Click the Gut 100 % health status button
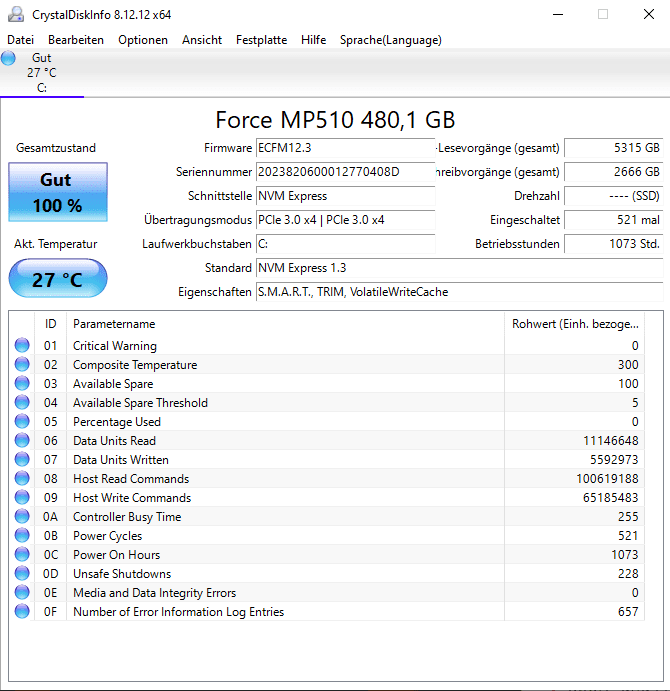 tap(58, 192)
